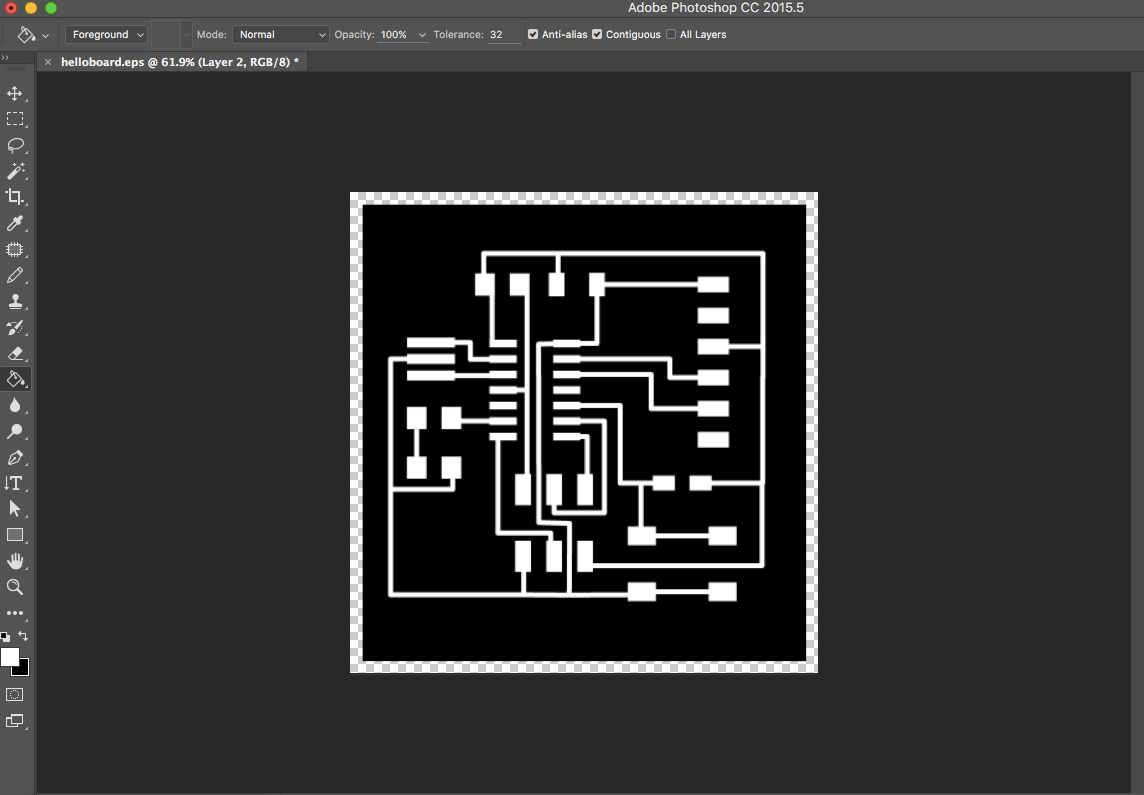Viewport: 1144px width, 795px height.
Task: Select the Magic Wand tool
Action: (15, 171)
